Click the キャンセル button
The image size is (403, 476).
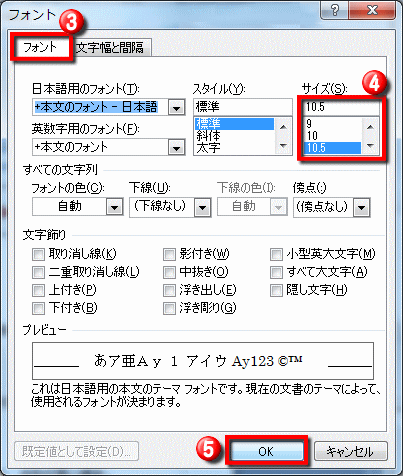click(x=350, y=451)
